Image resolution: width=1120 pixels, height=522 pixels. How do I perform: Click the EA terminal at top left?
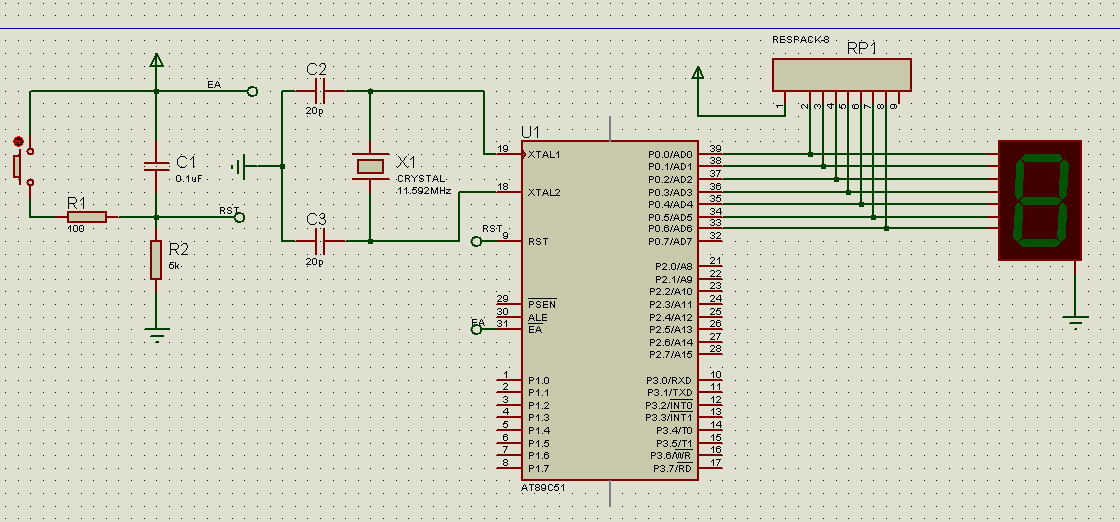(x=251, y=91)
